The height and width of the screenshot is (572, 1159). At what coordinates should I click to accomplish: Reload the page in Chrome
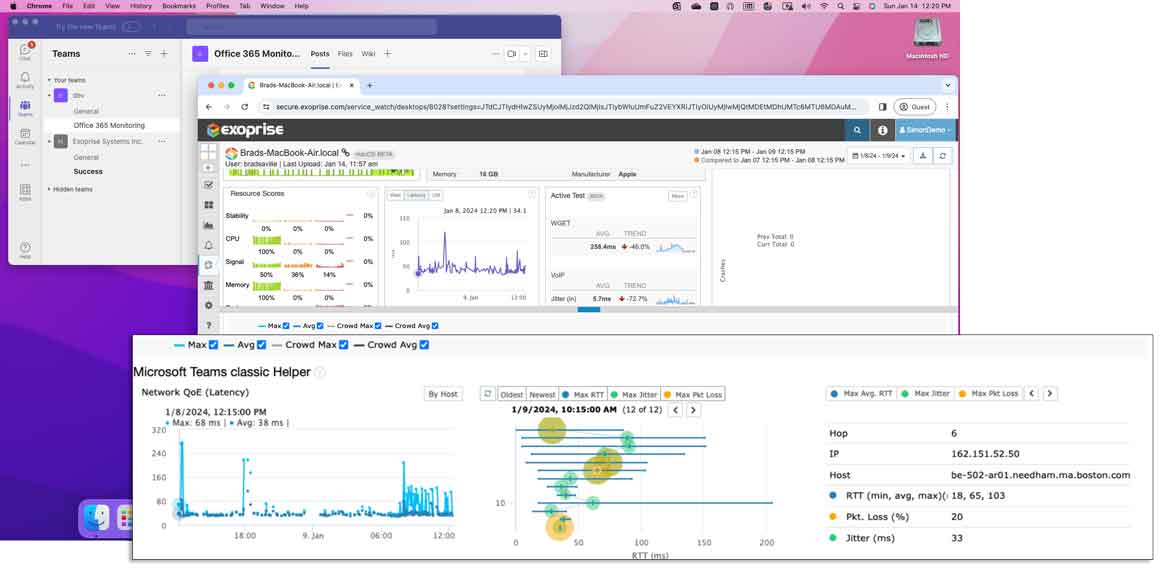tap(246, 107)
